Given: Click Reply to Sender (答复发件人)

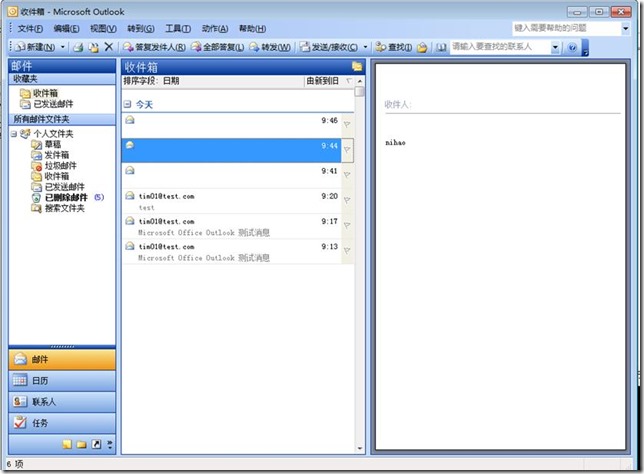Looking at the screenshot, I should click(x=154, y=47).
